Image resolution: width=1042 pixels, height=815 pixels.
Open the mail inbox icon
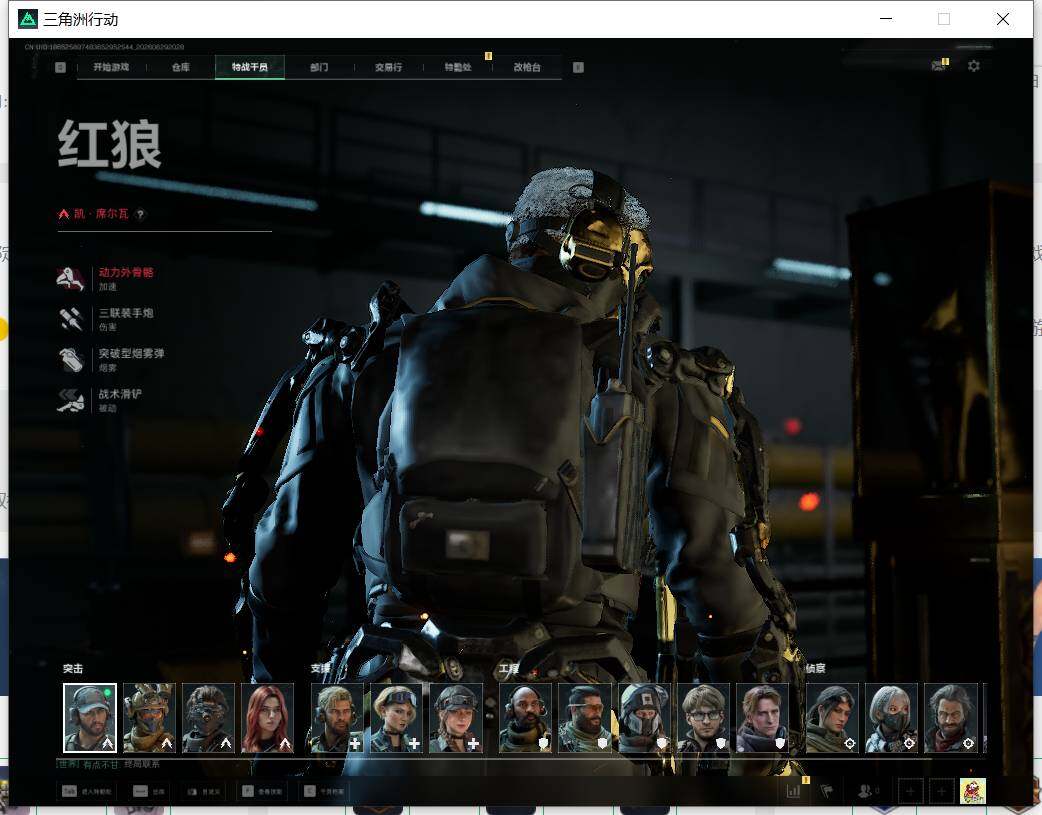939,65
